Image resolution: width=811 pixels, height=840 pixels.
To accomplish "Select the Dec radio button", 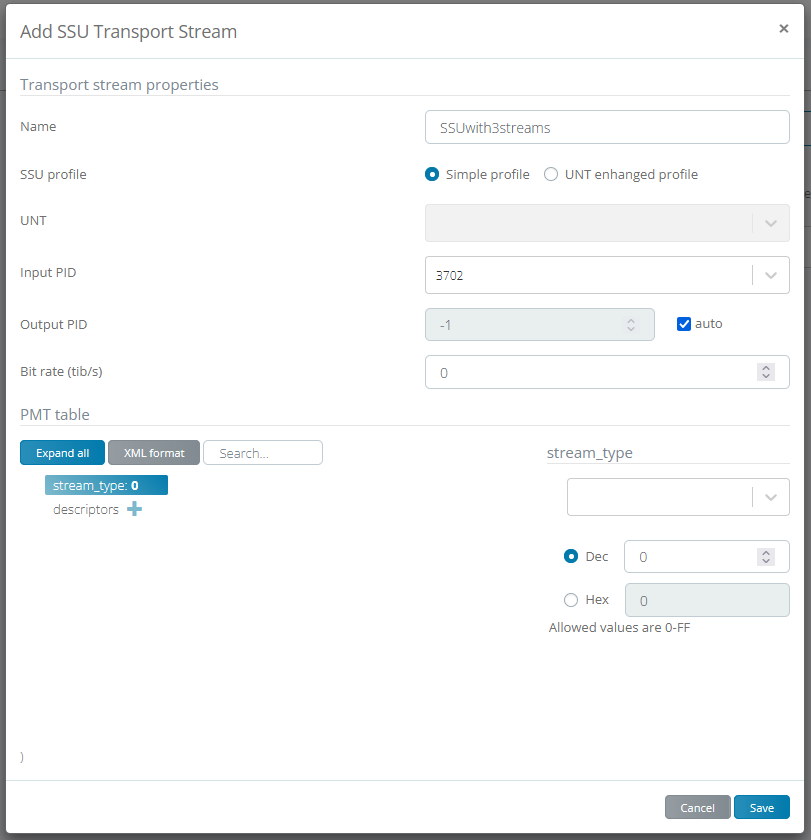I will 571,557.
